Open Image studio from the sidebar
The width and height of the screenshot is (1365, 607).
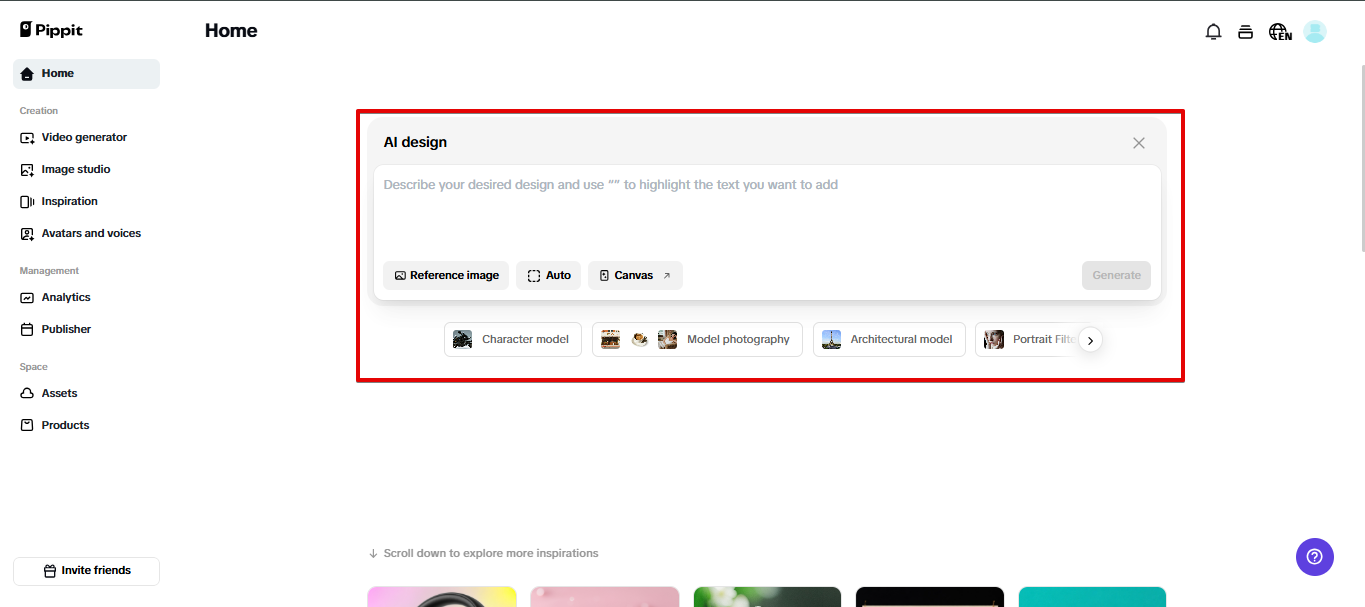(76, 169)
